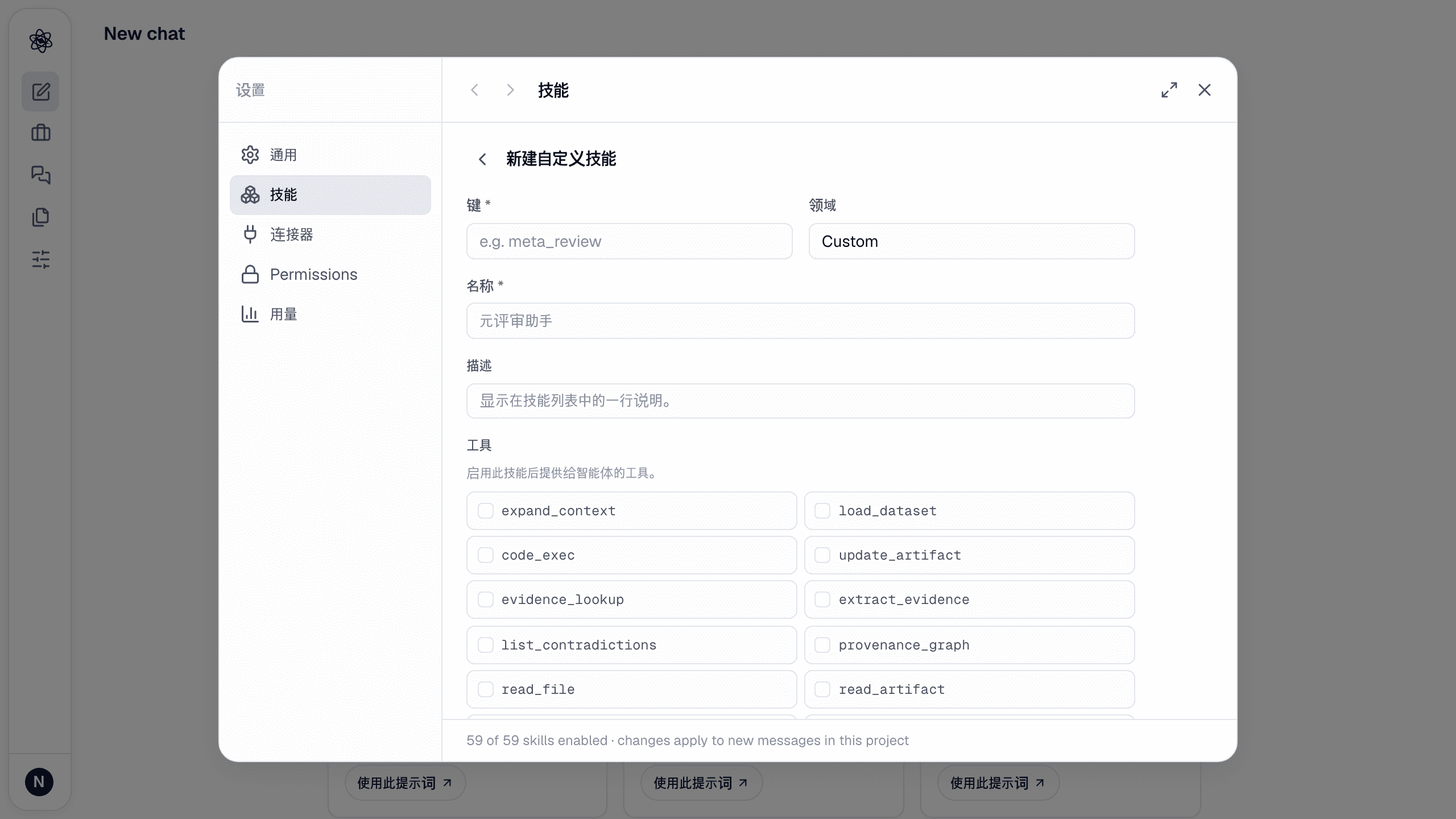
Task: Open the chat conversations icon in sidebar
Action: (40, 175)
